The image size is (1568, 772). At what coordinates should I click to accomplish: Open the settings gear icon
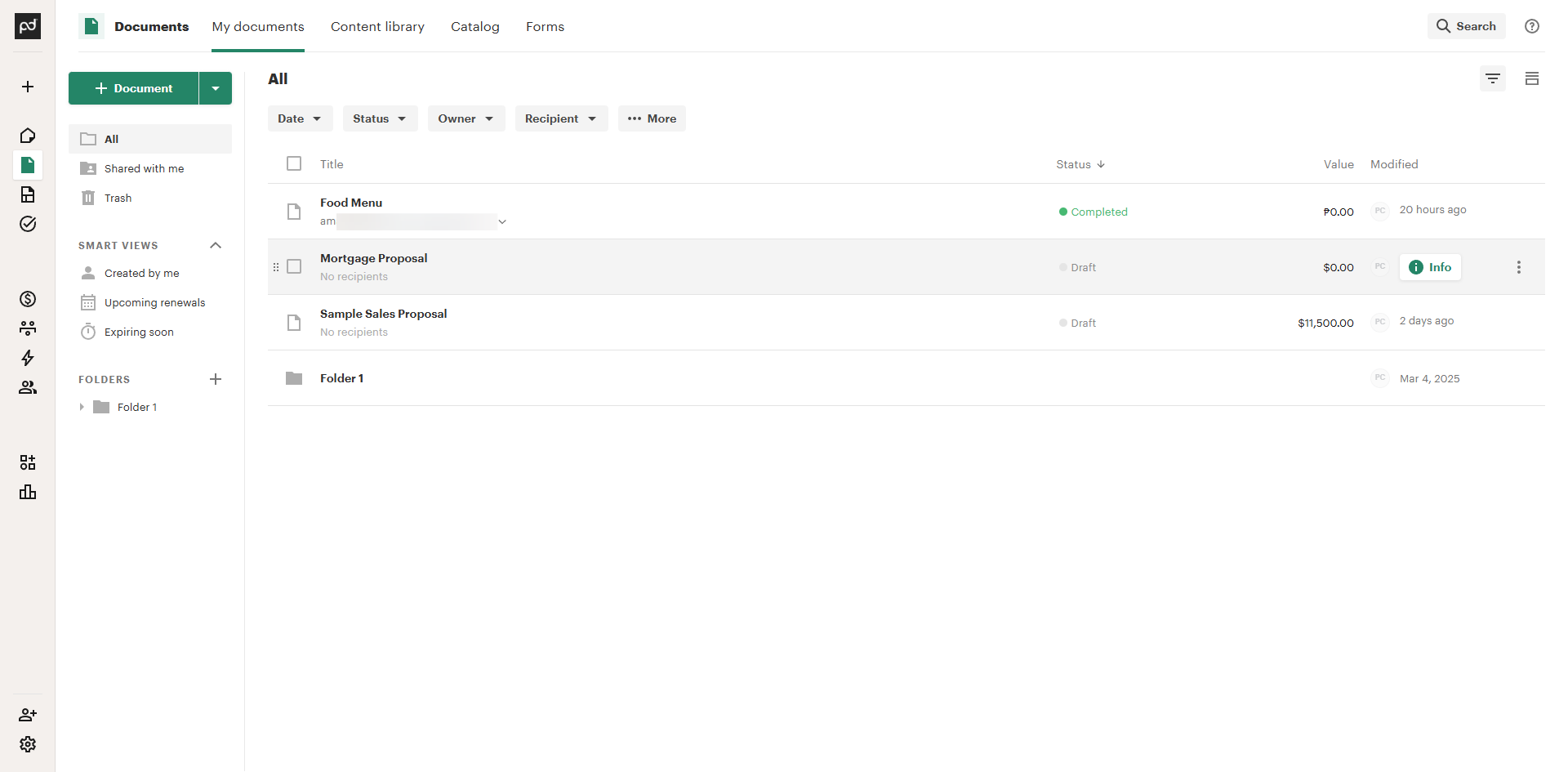click(x=28, y=744)
